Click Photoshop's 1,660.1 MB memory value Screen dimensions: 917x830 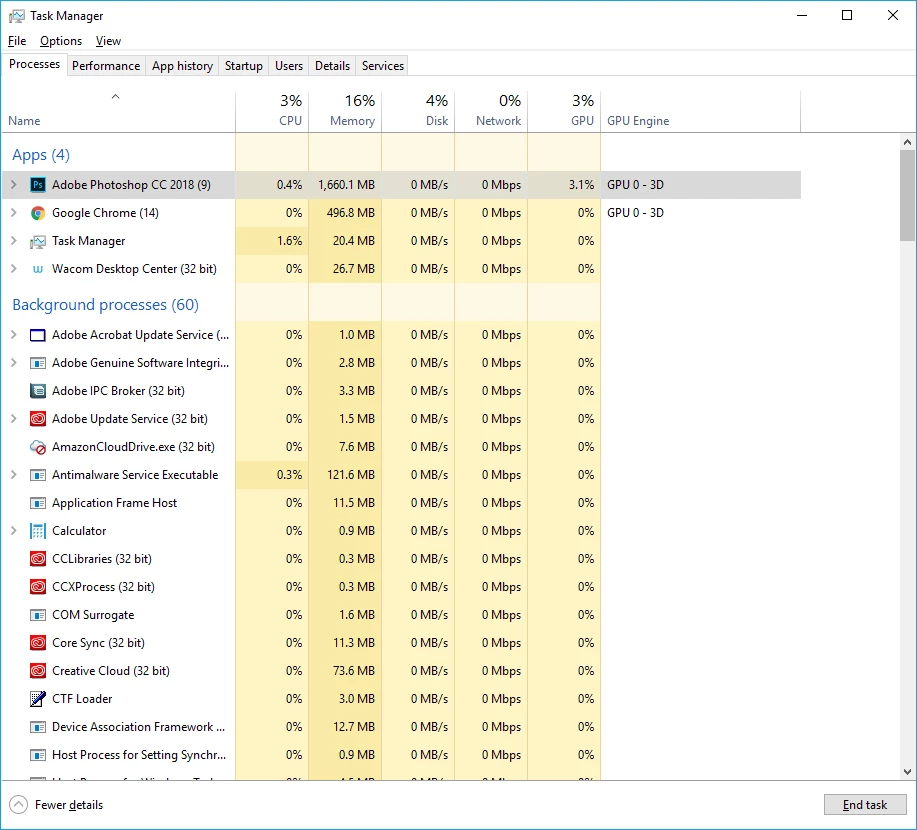(x=346, y=185)
